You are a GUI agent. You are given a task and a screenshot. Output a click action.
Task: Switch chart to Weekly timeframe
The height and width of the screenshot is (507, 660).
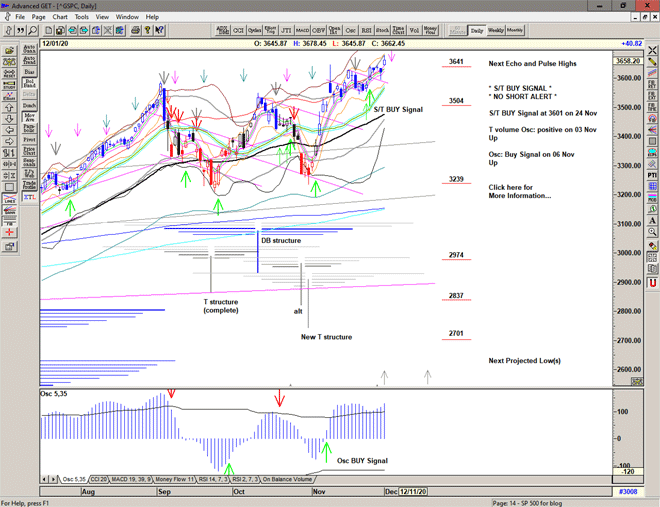495,31
